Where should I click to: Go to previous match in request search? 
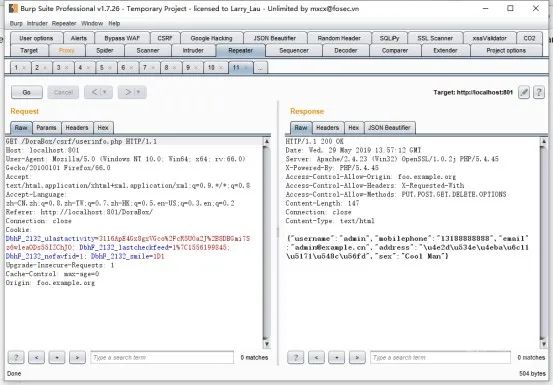click(36, 357)
